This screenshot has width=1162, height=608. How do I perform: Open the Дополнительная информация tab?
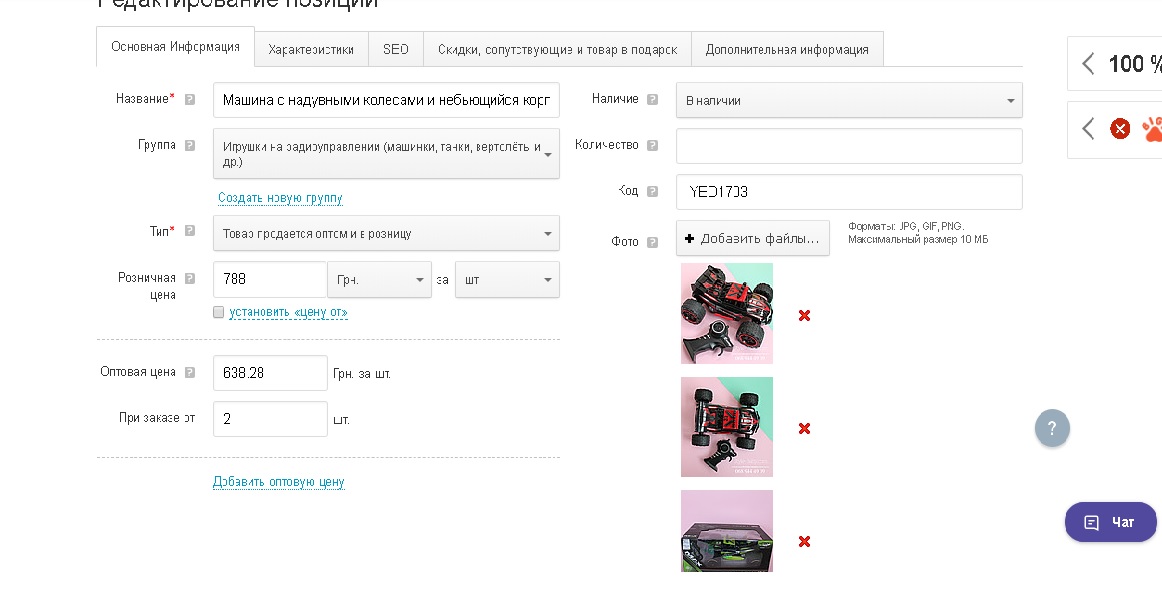[x=787, y=50]
